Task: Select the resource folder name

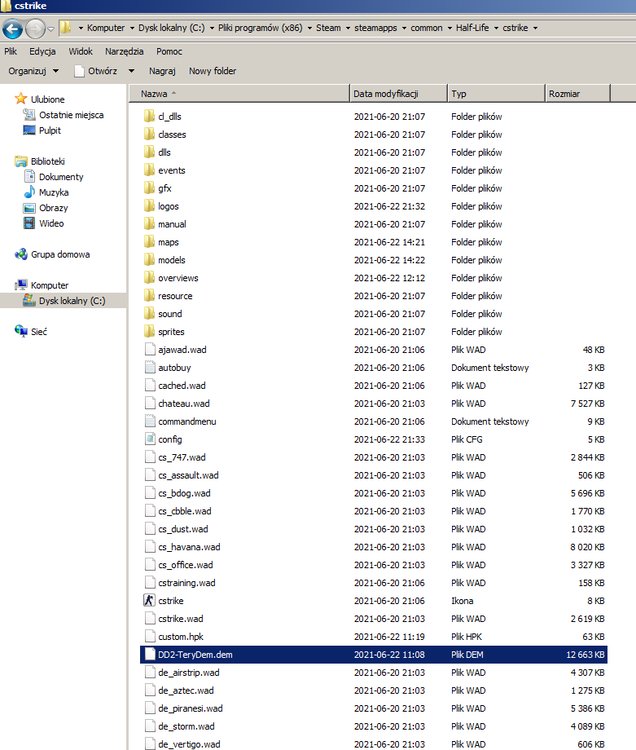Action: pos(175,296)
